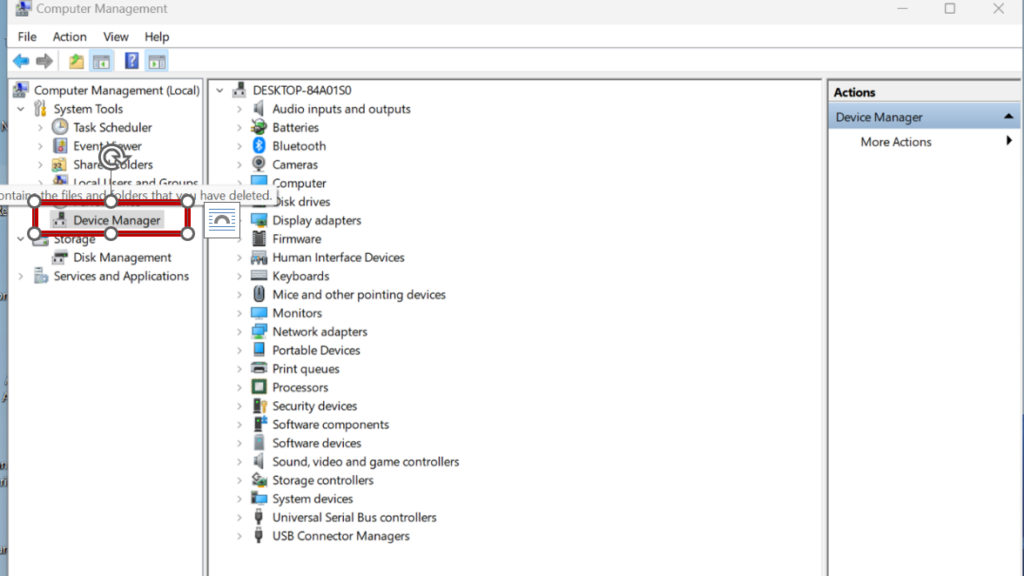Open the Action menu
Image resolution: width=1024 pixels, height=576 pixels.
[70, 37]
